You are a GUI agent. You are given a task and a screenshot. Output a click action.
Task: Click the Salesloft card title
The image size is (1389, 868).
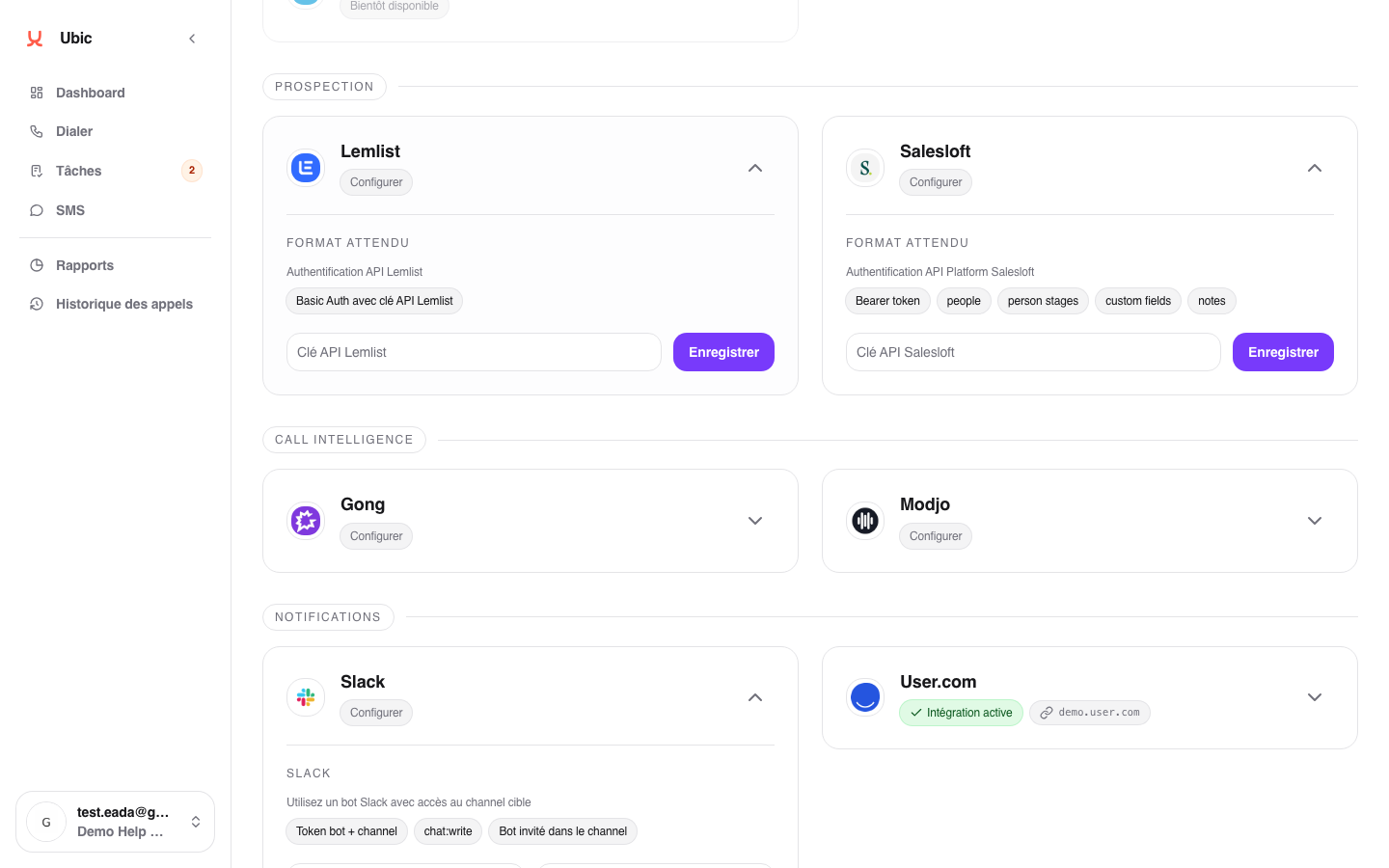click(x=935, y=151)
